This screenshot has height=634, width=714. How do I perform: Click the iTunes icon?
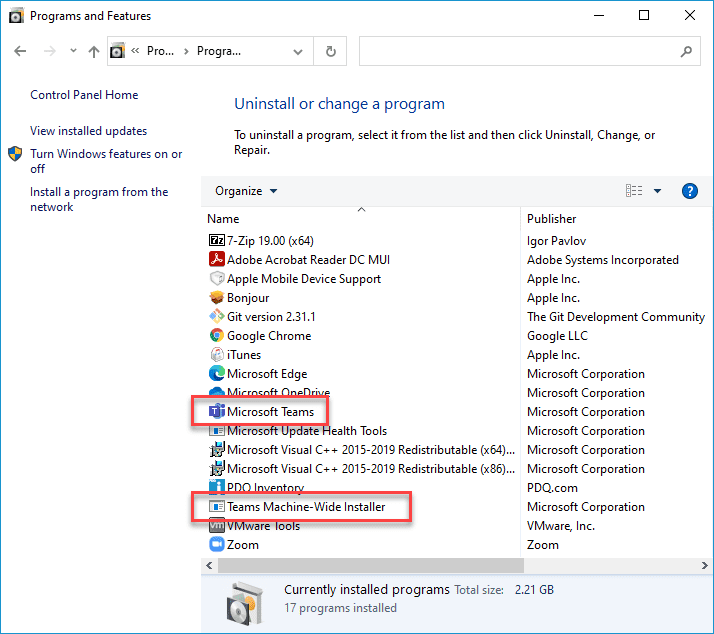pyautogui.click(x=217, y=354)
